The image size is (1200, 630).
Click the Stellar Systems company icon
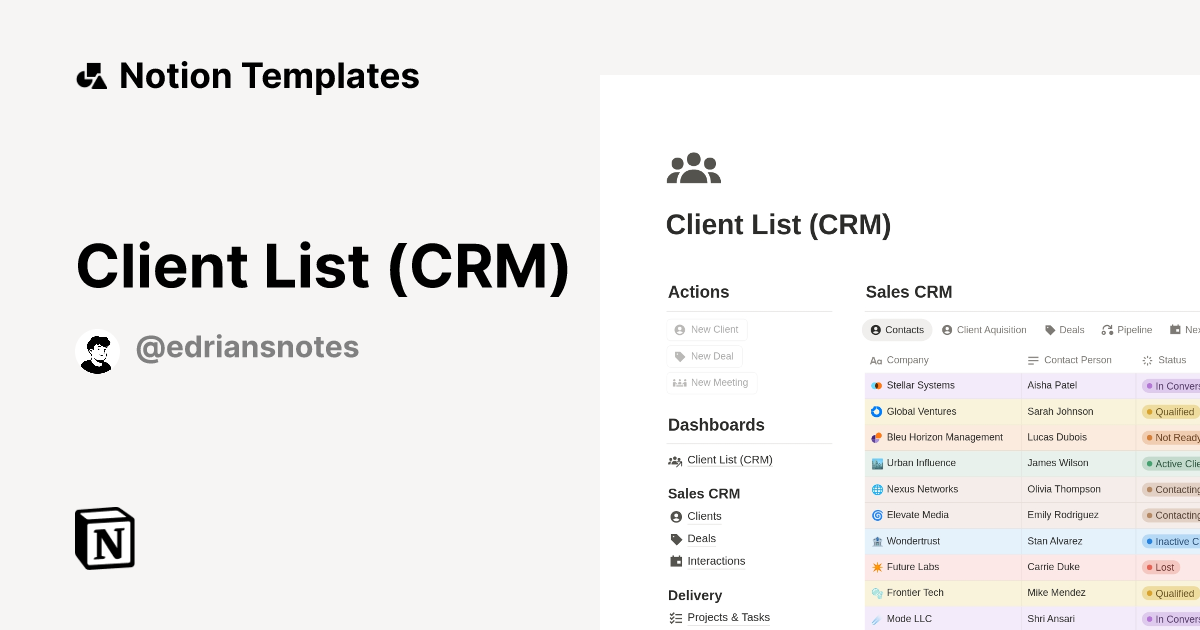click(877, 385)
